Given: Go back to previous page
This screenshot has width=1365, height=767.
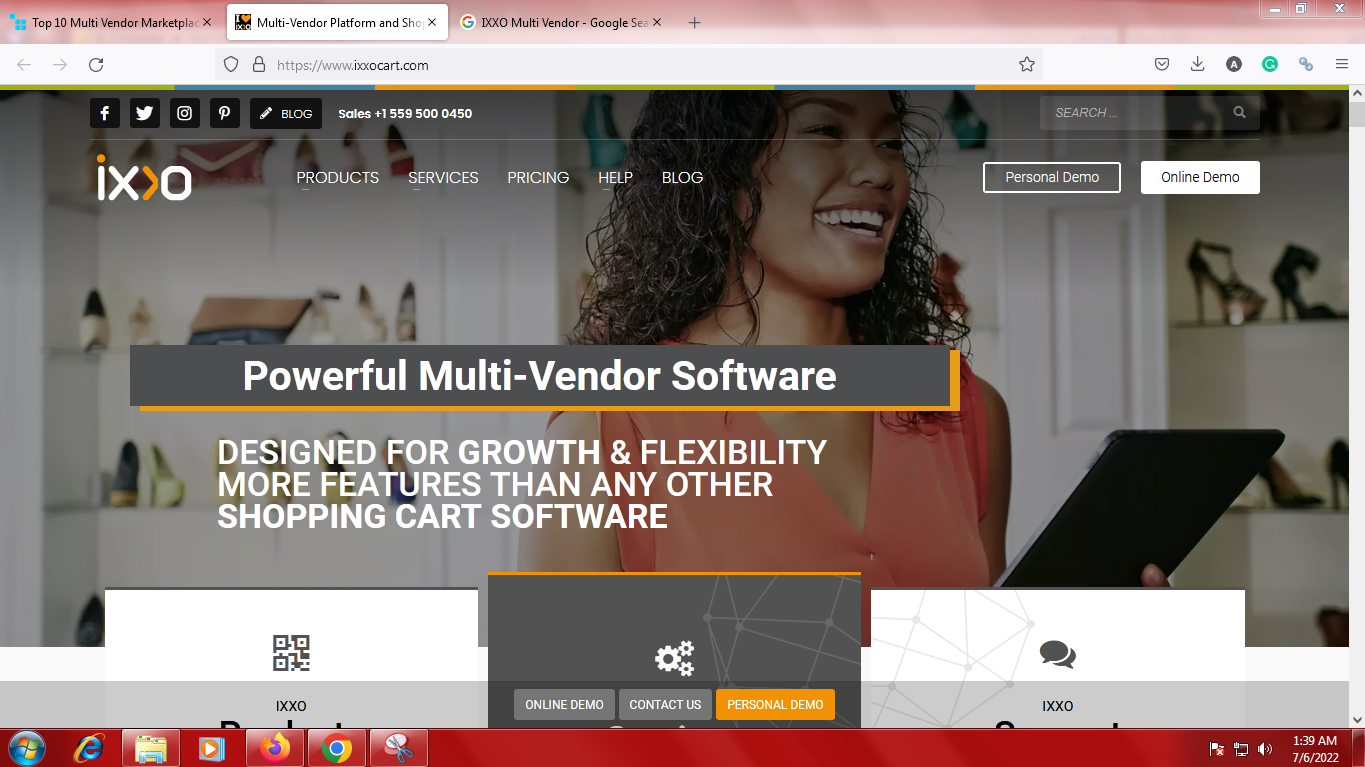Looking at the screenshot, I should click(24, 64).
